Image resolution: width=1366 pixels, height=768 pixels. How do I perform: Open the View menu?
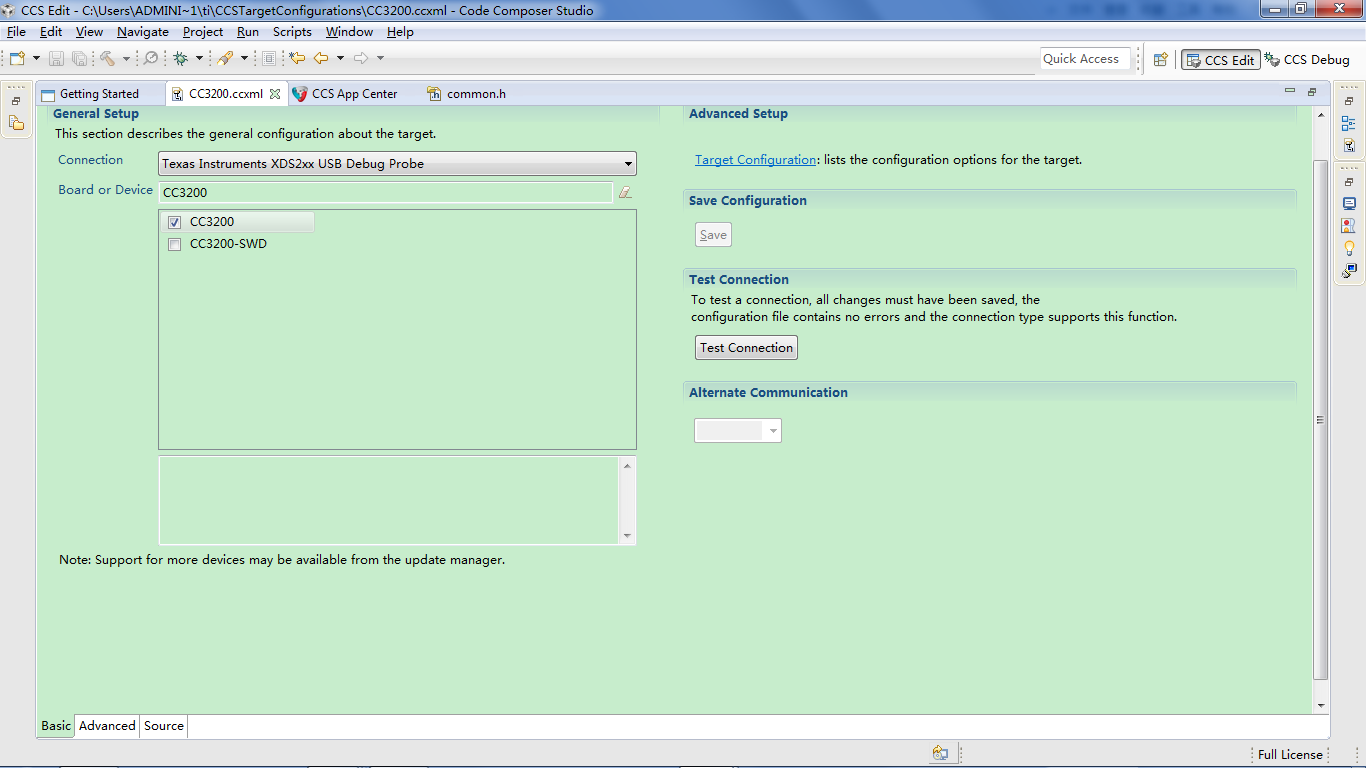[x=89, y=32]
